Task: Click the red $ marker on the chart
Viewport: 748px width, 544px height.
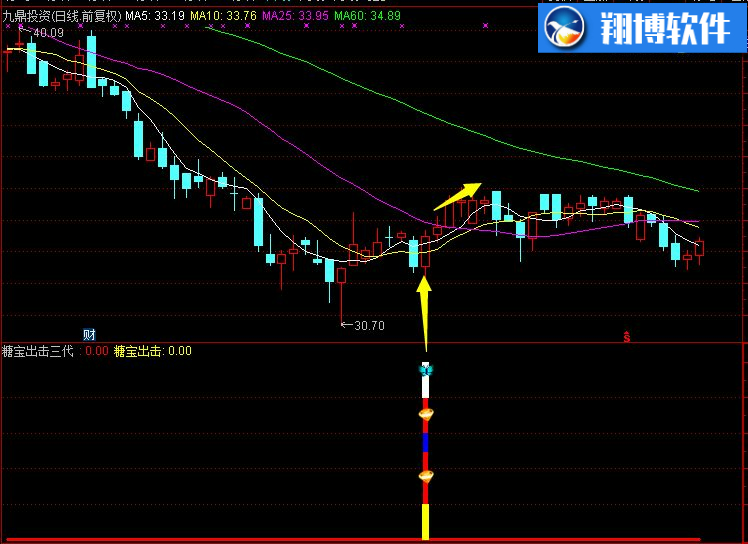Action: (x=626, y=337)
